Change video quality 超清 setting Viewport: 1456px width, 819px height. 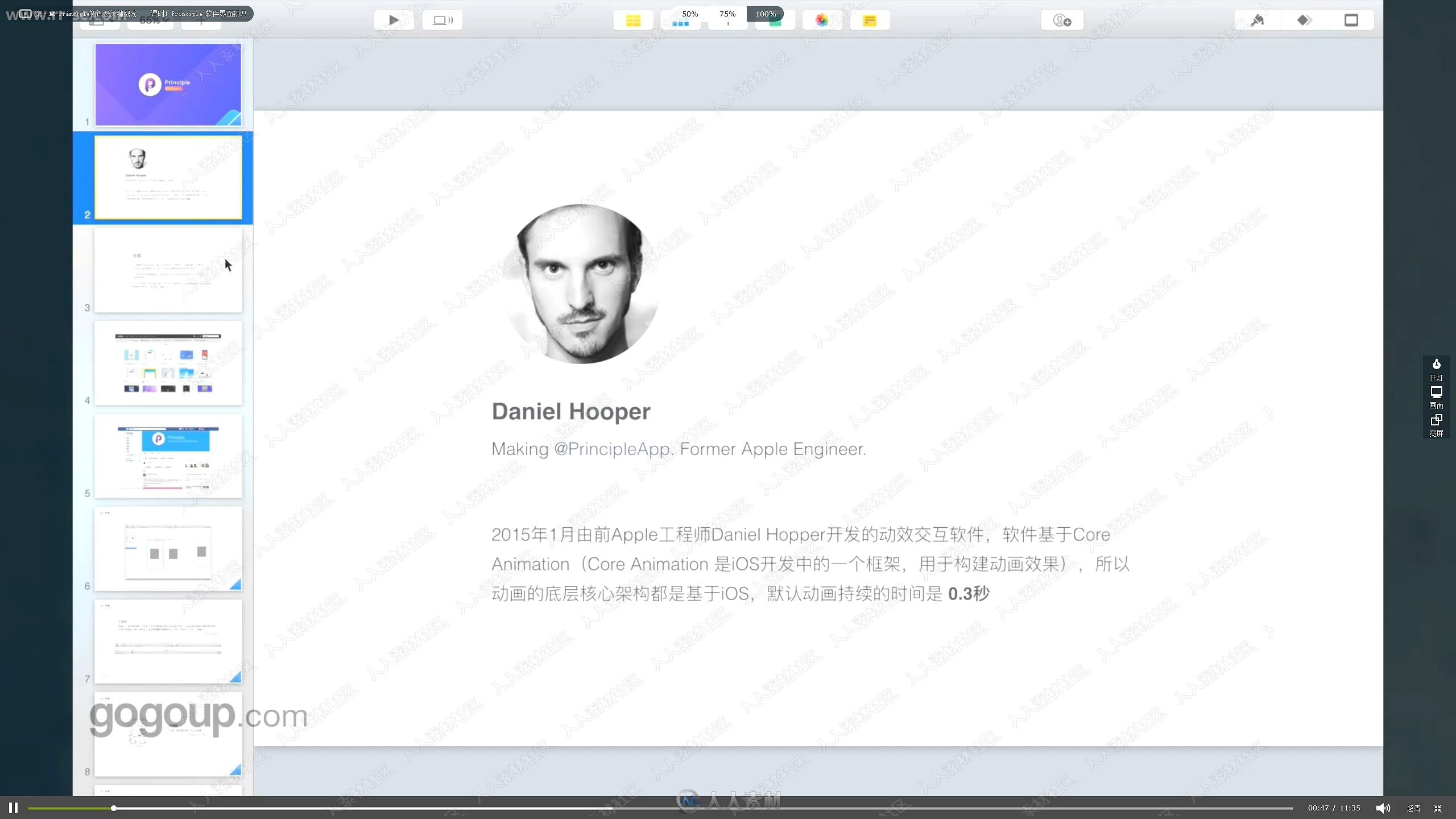click(1413, 808)
